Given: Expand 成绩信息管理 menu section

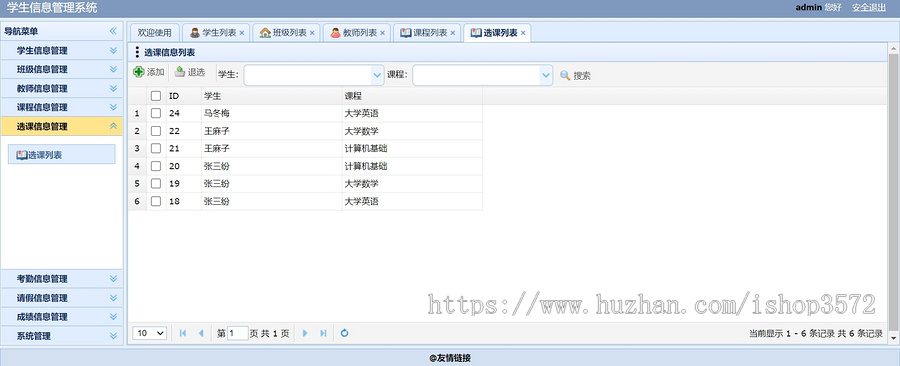Looking at the screenshot, I should (113, 317).
